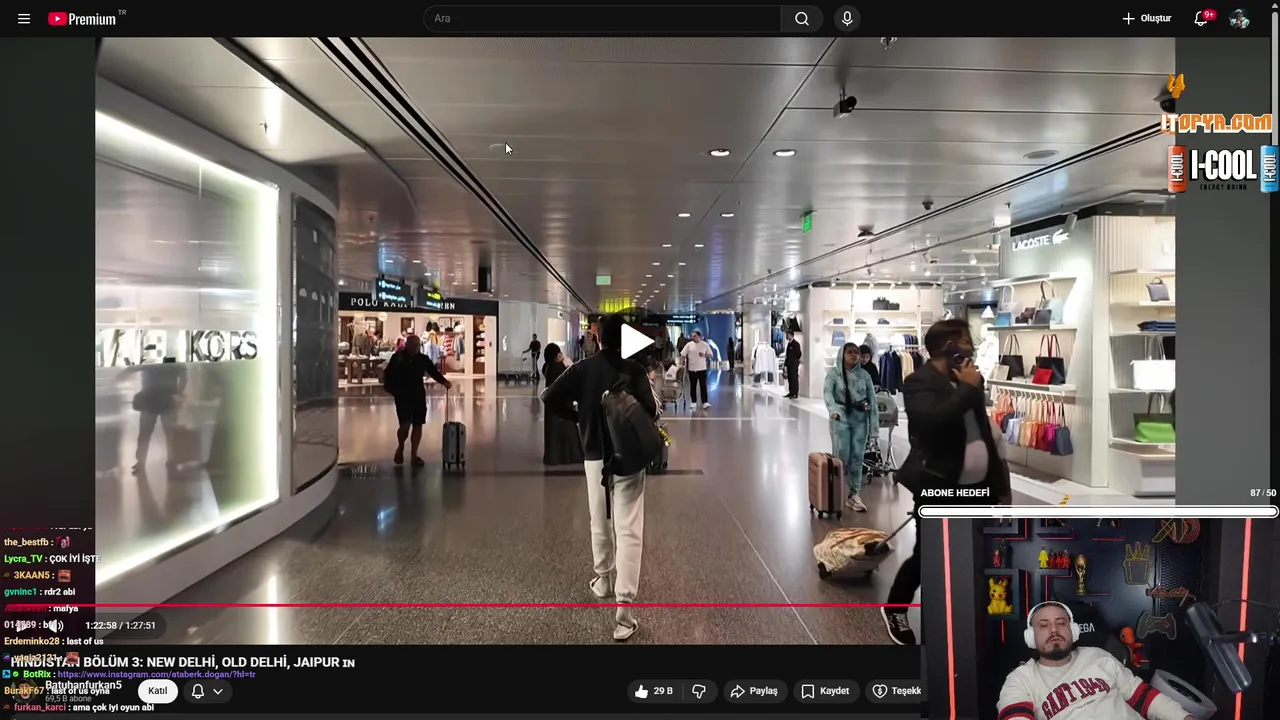Click the ITOPYA.COM sponsor logo

pyautogui.click(x=1216, y=123)
